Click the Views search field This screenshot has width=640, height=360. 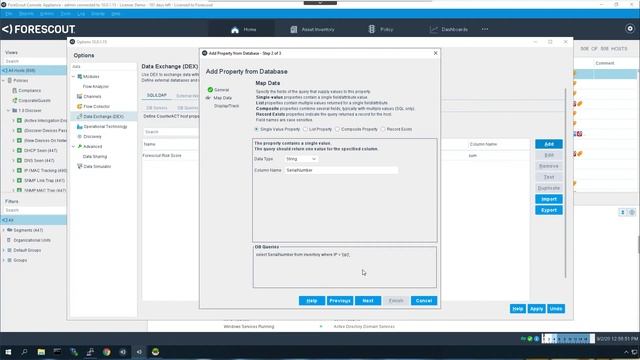tap(34, 61)
